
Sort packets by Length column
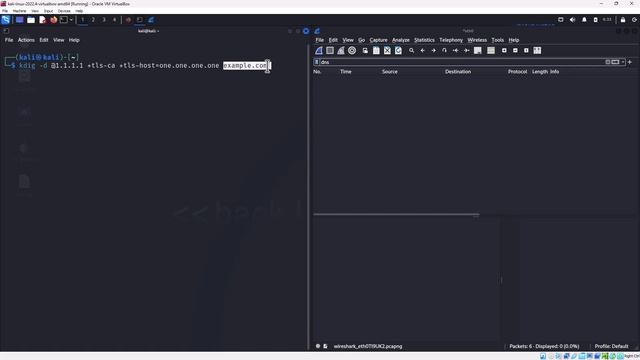540,72
